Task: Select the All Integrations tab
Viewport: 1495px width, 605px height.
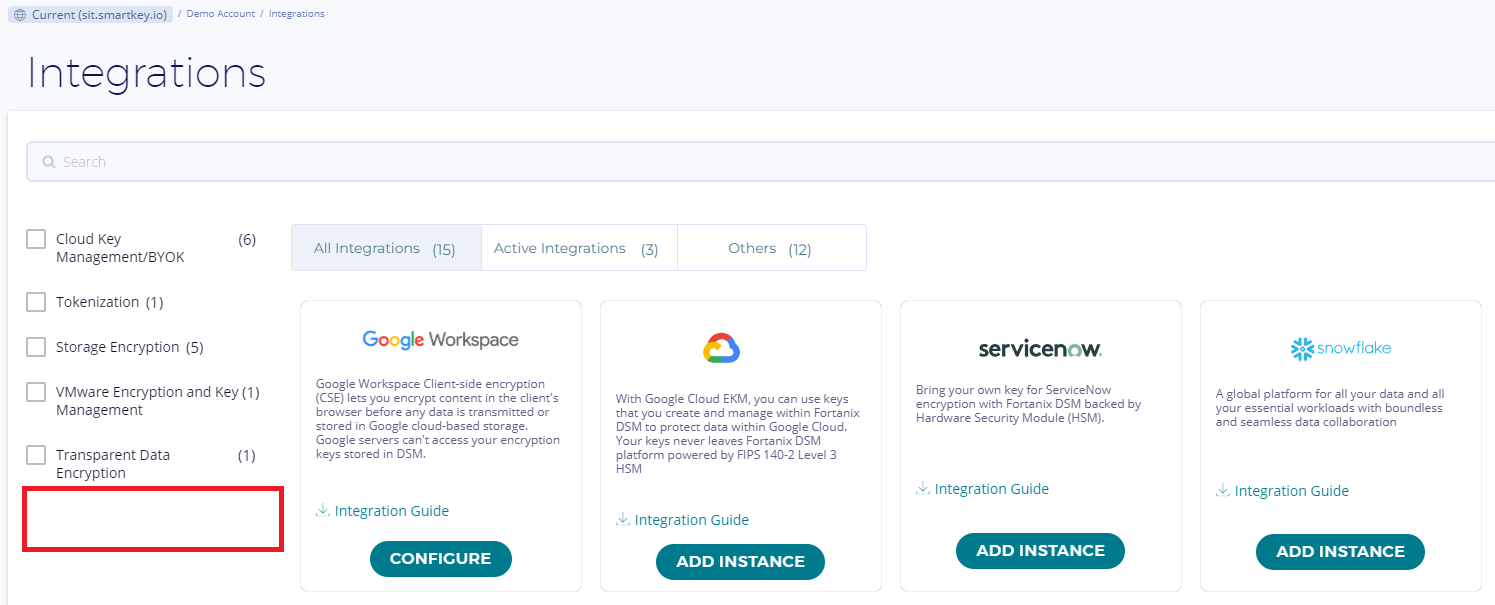Action: tap(385, 248)
